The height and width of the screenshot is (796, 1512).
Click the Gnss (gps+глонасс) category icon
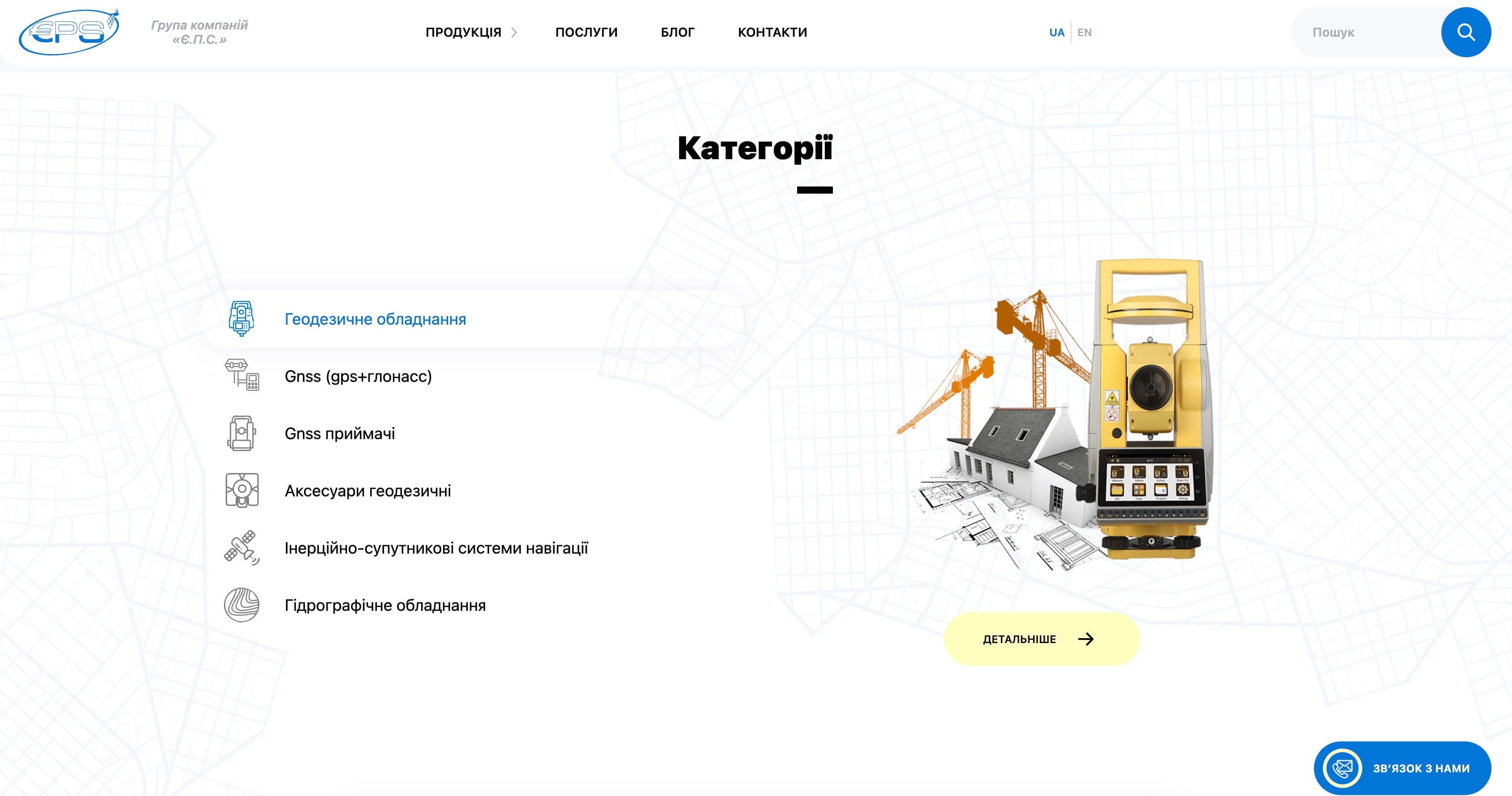(241, 375)
